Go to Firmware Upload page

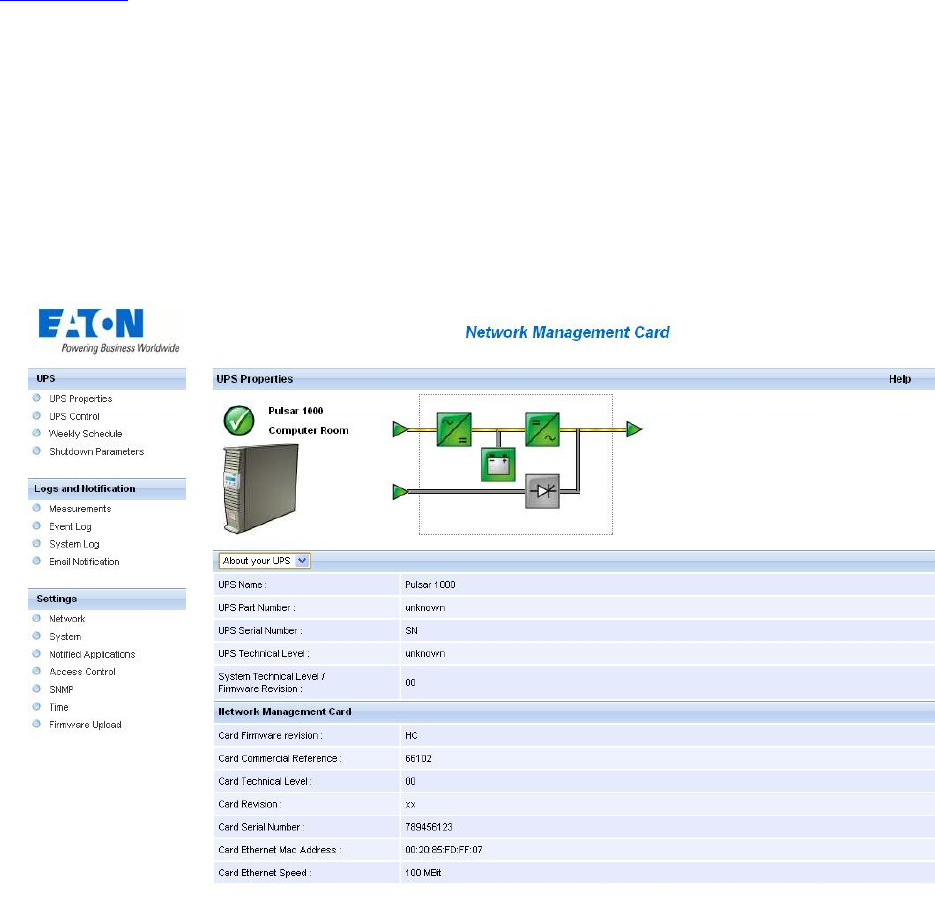click(85, 725)
